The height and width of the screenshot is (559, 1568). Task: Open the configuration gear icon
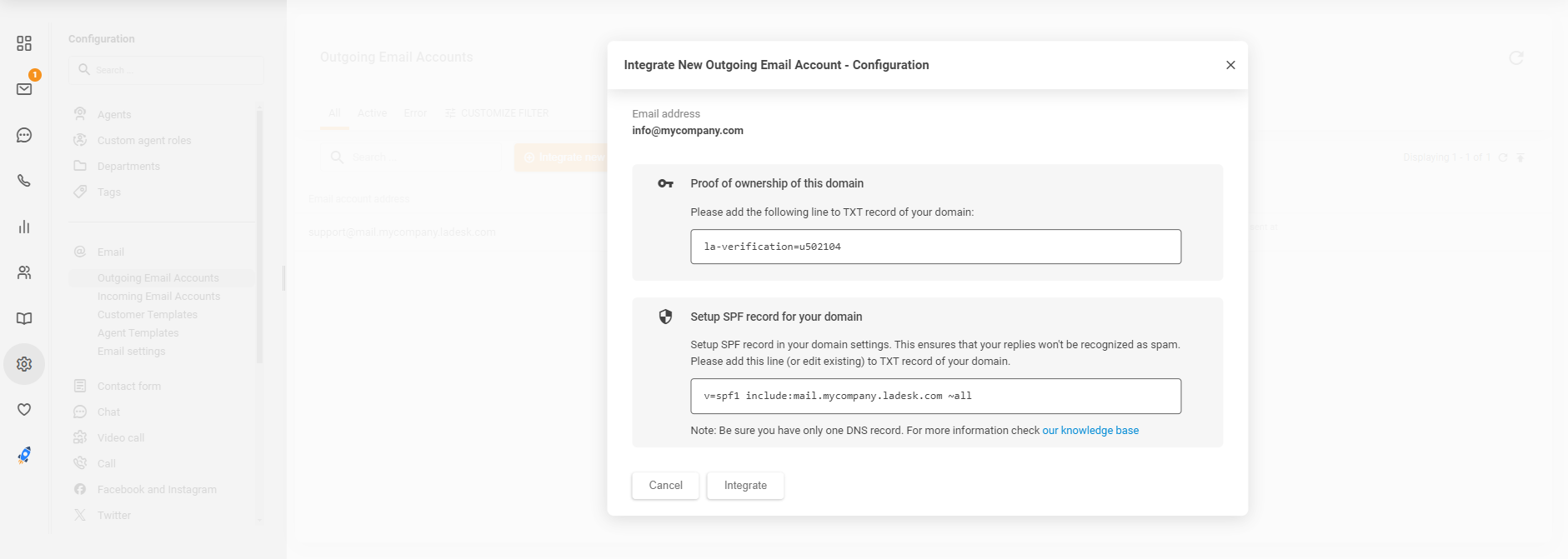tap(24, 364)
